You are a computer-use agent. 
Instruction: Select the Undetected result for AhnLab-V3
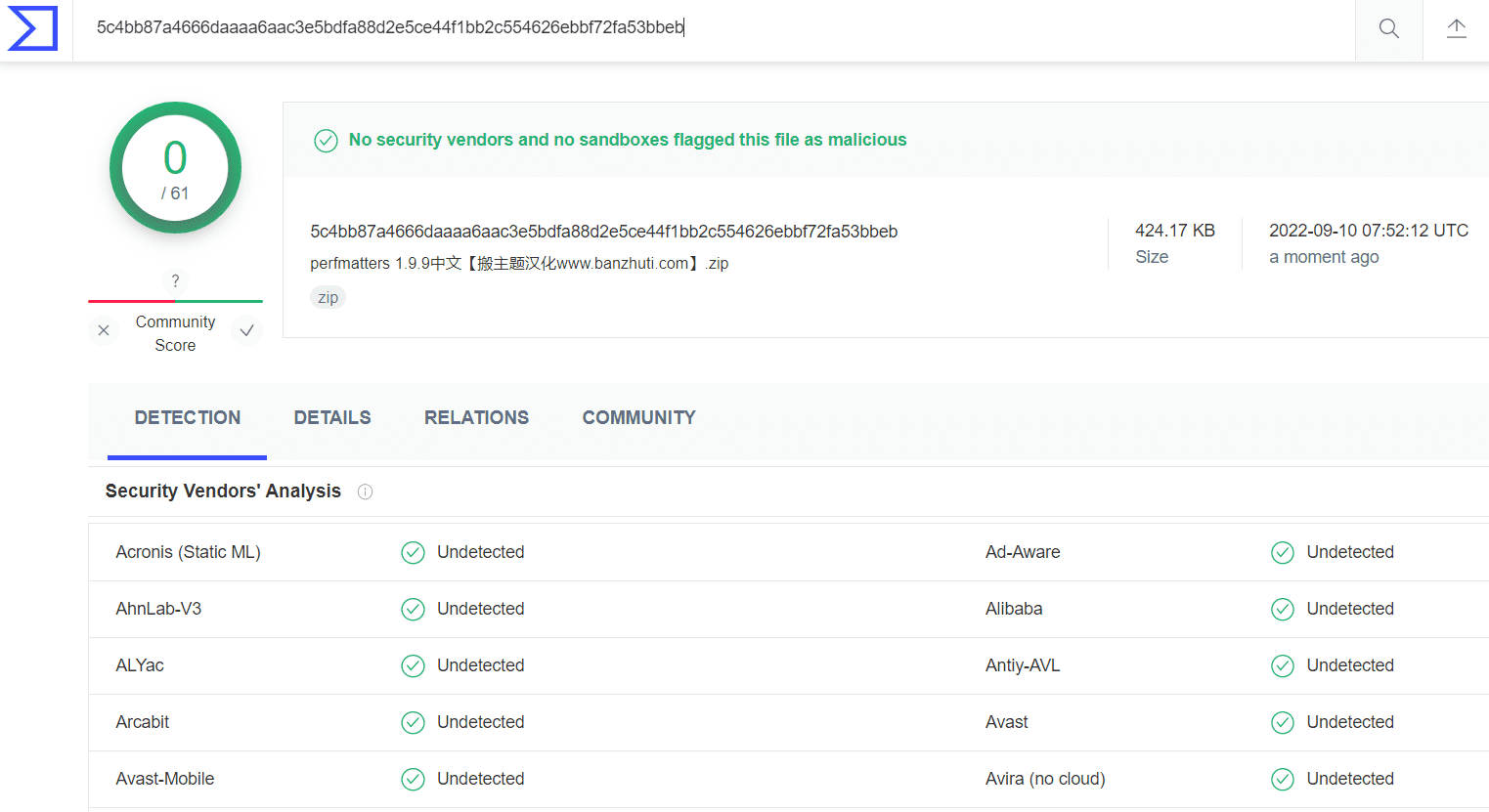[x=481, y=610]
